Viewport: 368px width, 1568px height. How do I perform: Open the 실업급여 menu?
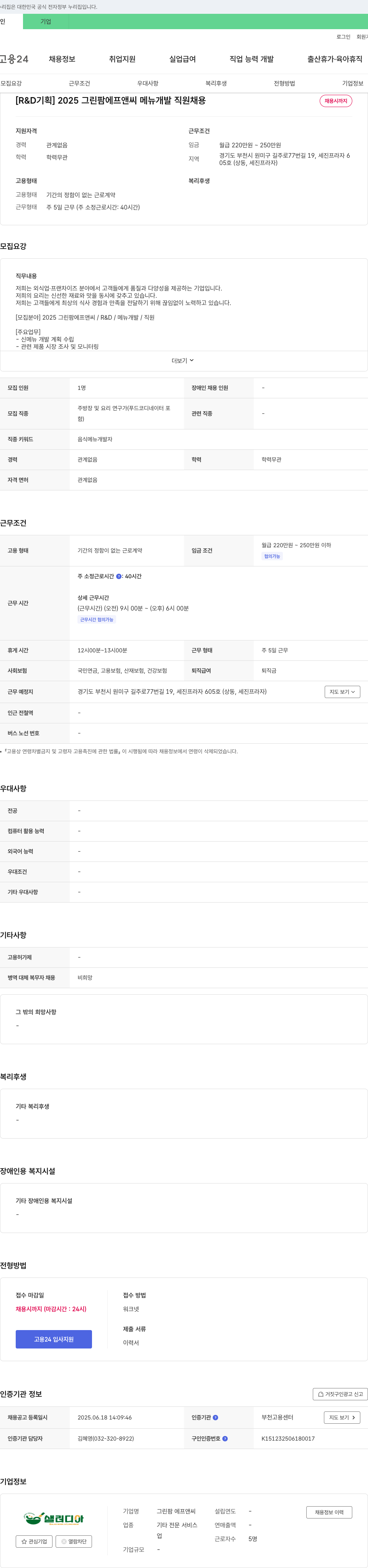click(x=182, y=59)
